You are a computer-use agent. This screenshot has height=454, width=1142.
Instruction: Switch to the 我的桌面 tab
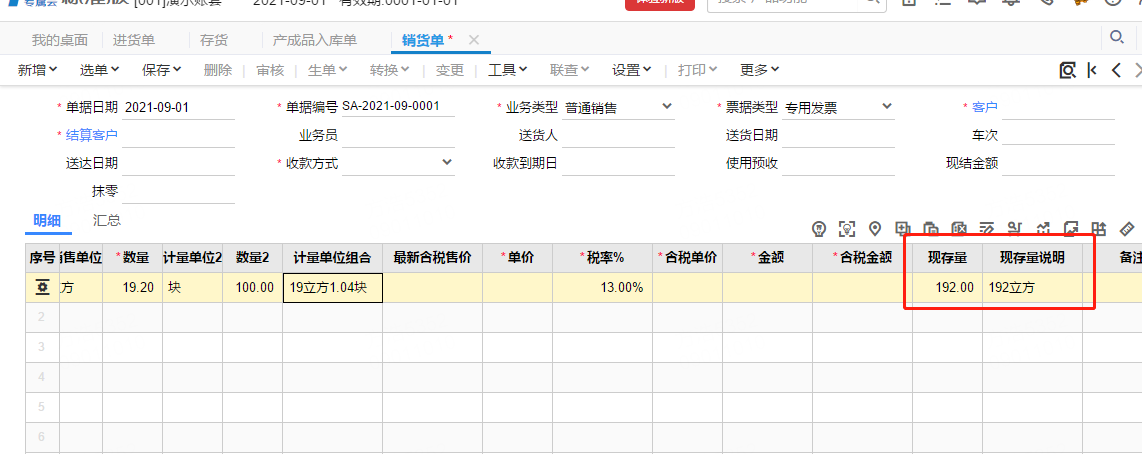60,41
